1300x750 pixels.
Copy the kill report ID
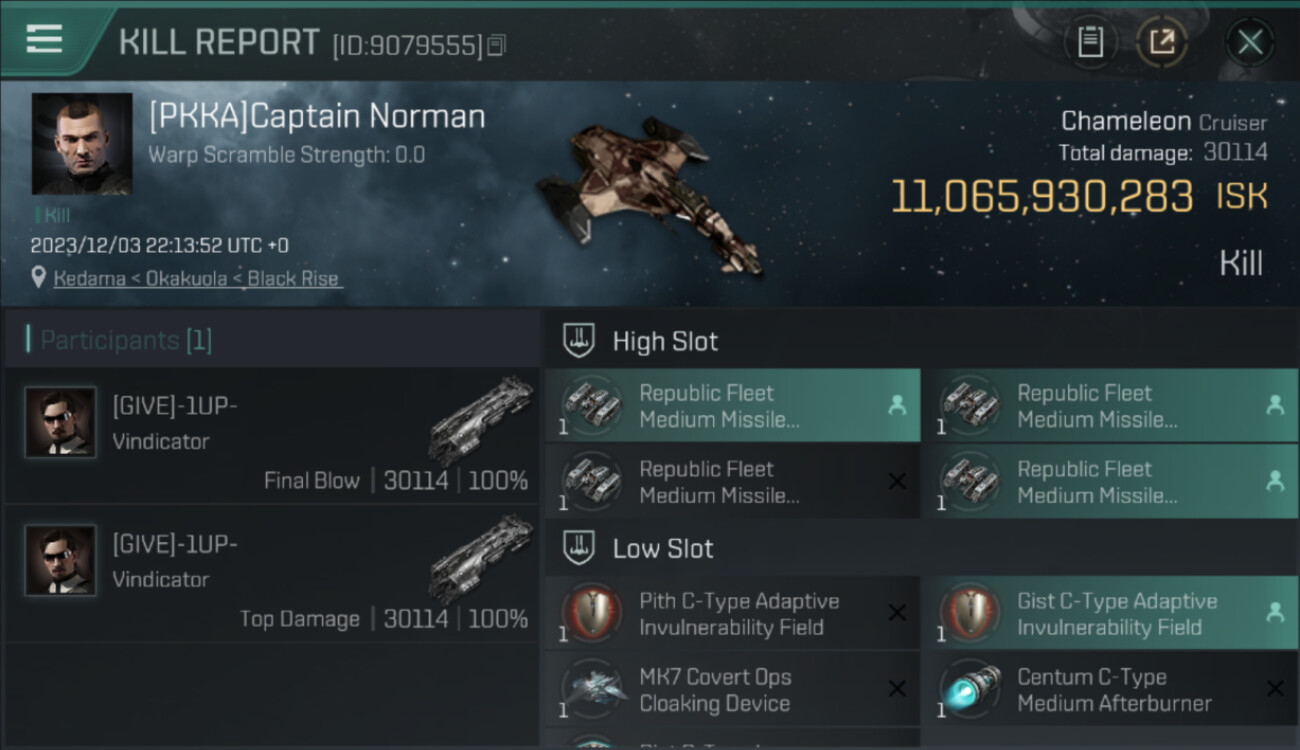tap(497, 45)
